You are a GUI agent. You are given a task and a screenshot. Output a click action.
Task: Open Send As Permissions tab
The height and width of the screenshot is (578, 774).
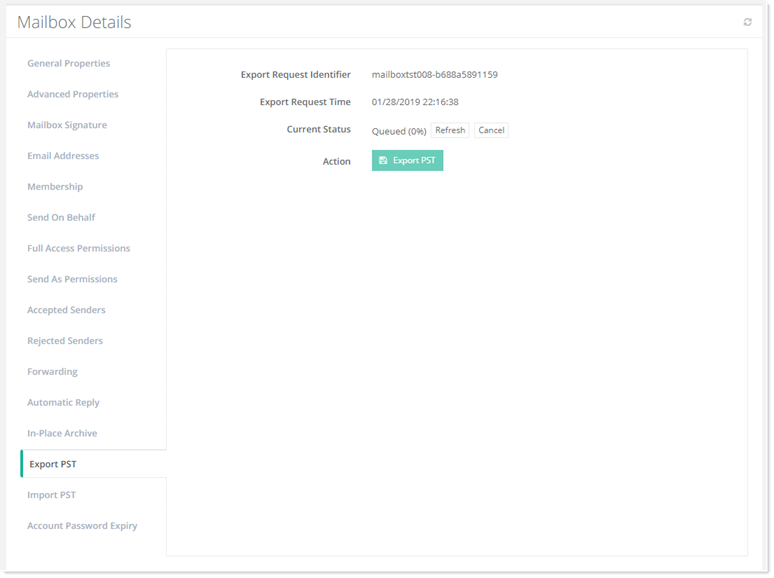pos(72,280)
